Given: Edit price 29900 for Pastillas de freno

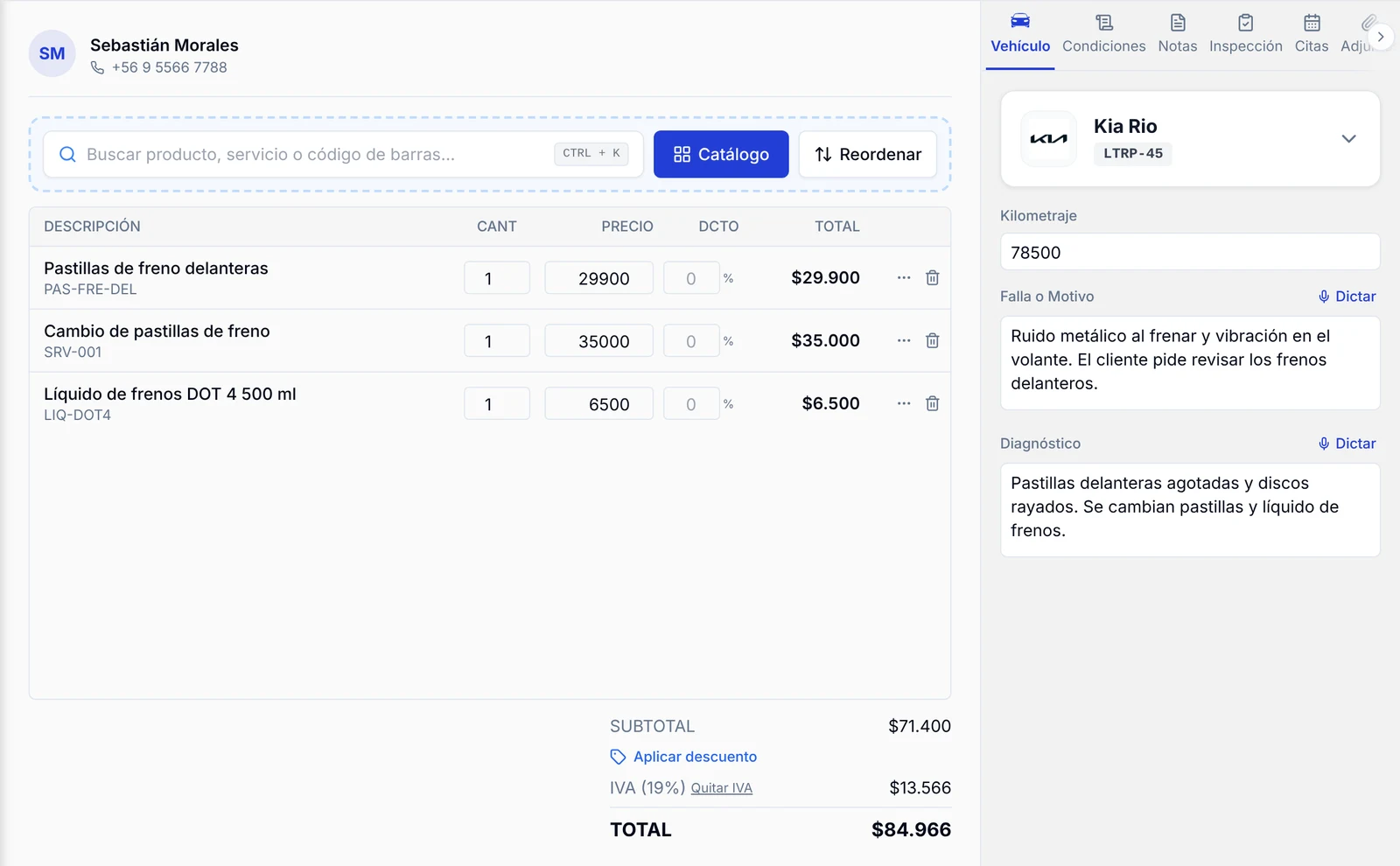Looking at the screenshot, I should (x=598, y=278).
